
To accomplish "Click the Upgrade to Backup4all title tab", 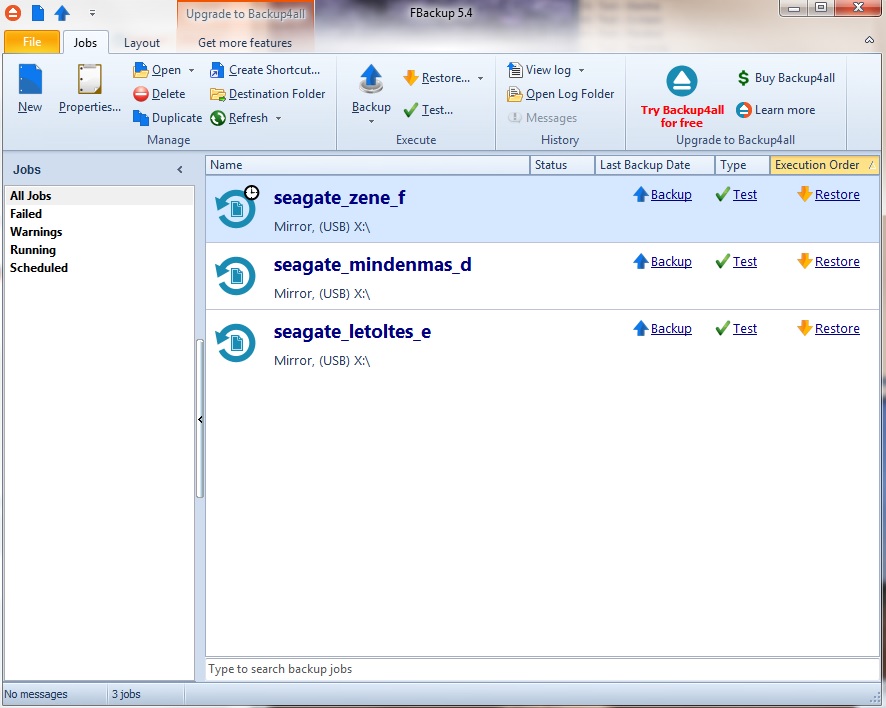I will point(245,14).
